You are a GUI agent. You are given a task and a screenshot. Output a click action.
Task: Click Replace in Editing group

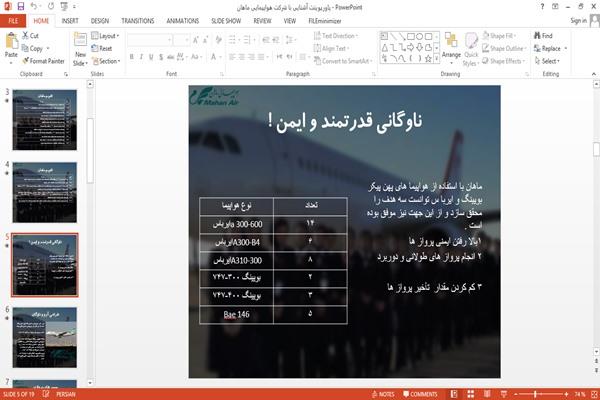pyautogui.click(x=550, y=48)
